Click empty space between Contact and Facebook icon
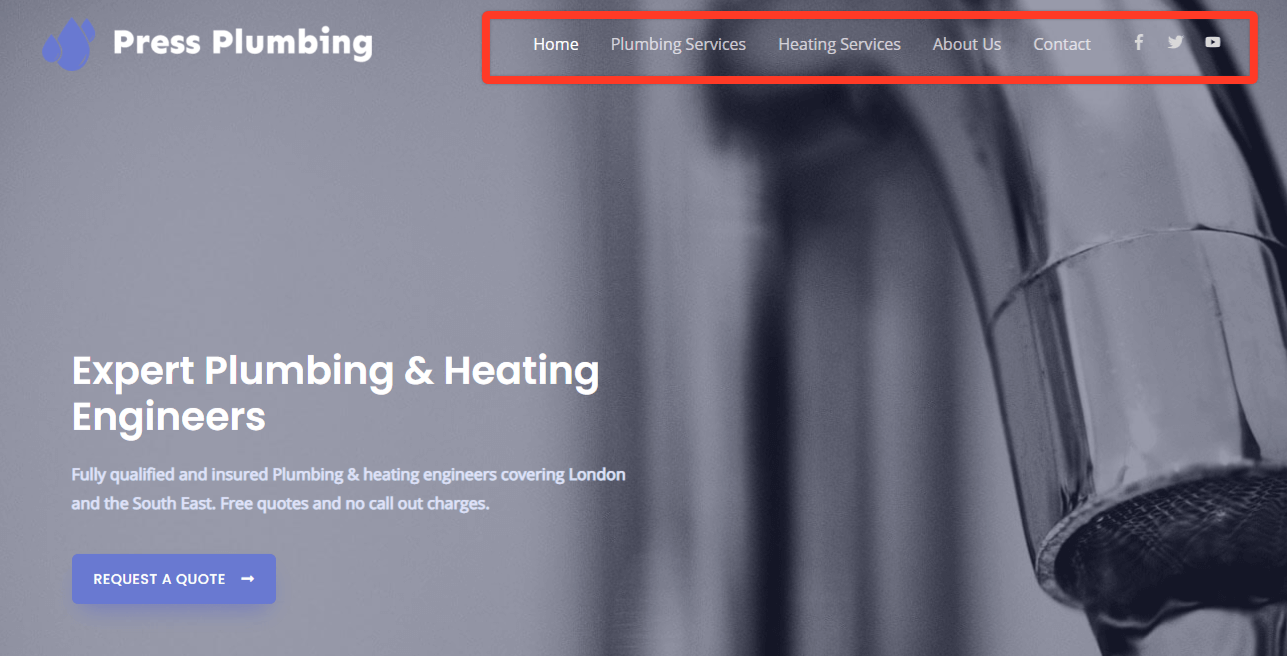 pos(1112,44)
